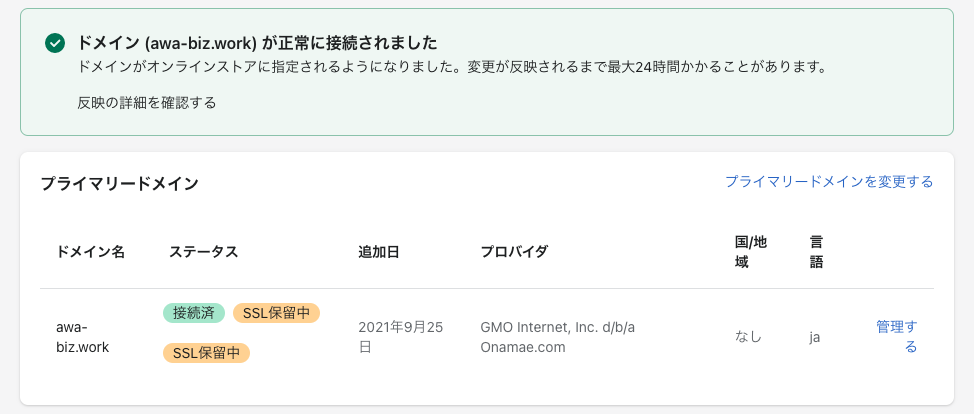Screen dimensions: 974x414
Task: Click the 言語 column header
Action: click(x=816, y=252)
